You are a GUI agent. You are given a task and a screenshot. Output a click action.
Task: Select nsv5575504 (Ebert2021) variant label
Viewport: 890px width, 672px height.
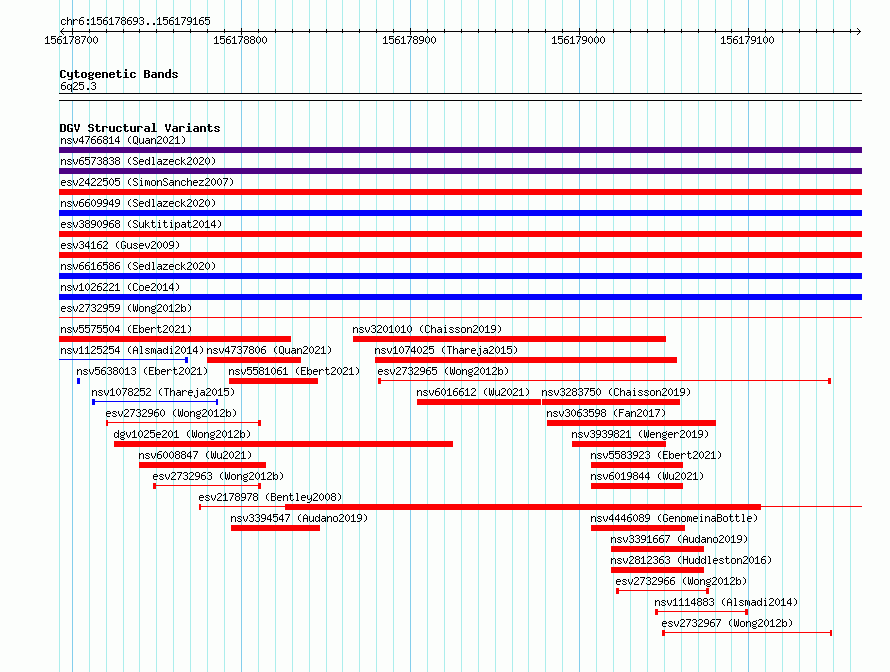click(x=126, y=329)
